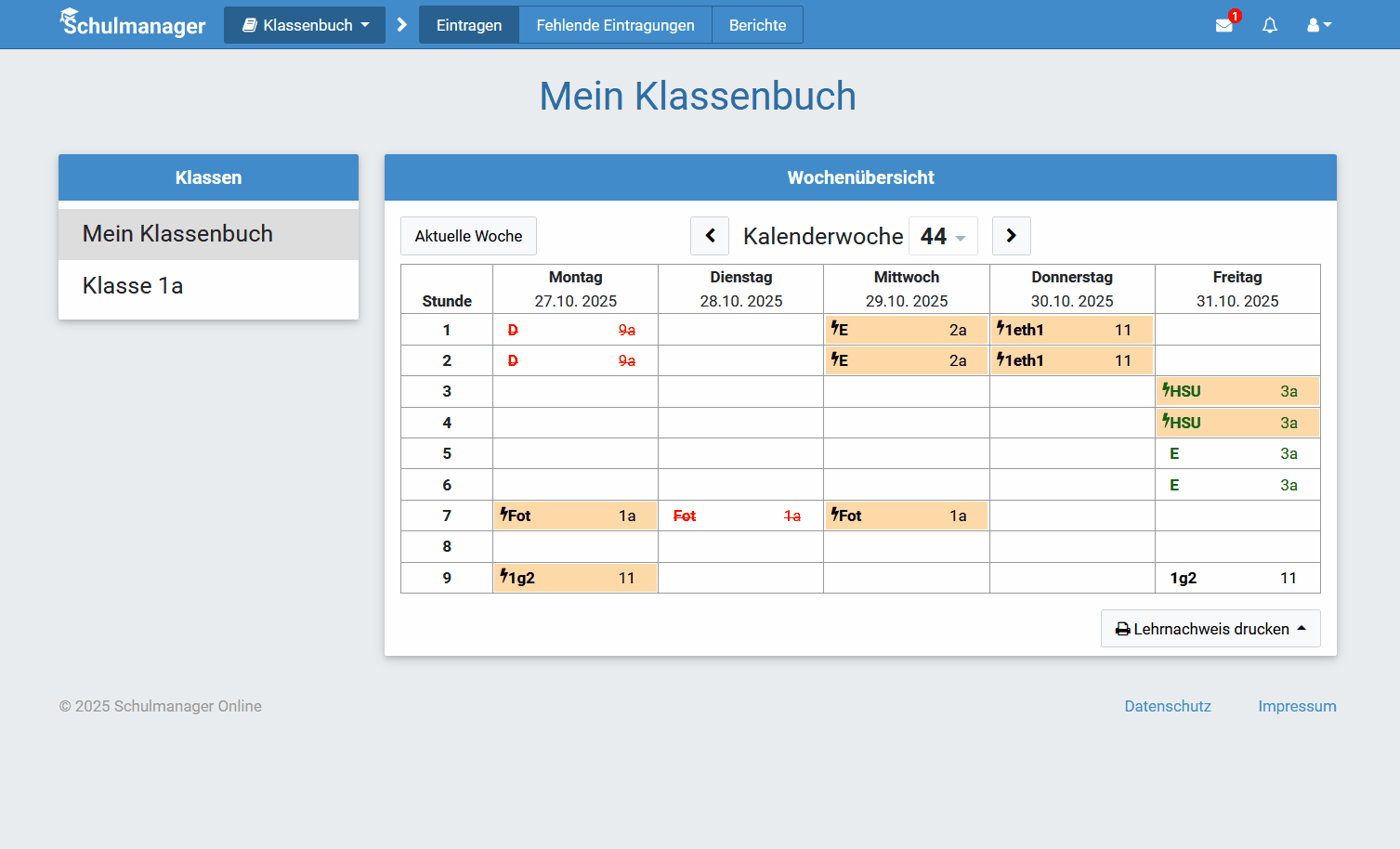Switch to the Fehlende Eintragungen tab

(614, 25)
